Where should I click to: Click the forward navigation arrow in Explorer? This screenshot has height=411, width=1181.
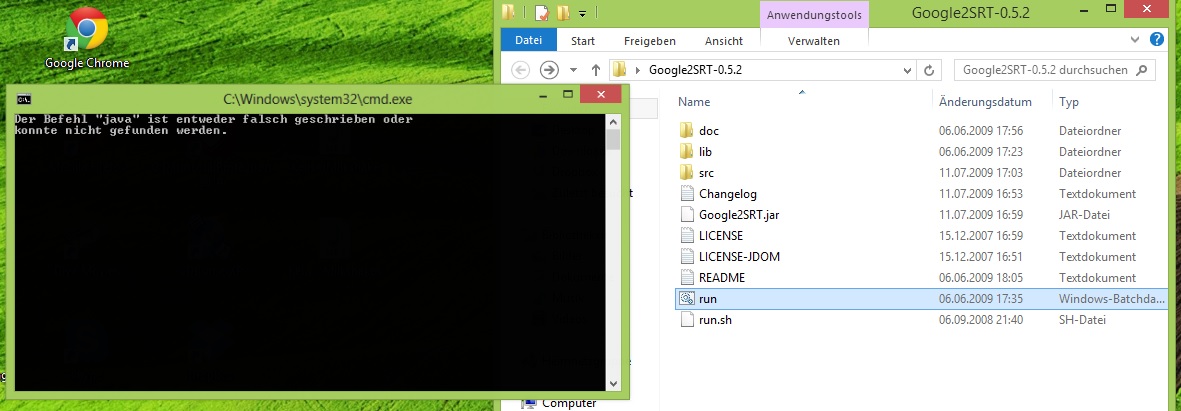[548, 70]
